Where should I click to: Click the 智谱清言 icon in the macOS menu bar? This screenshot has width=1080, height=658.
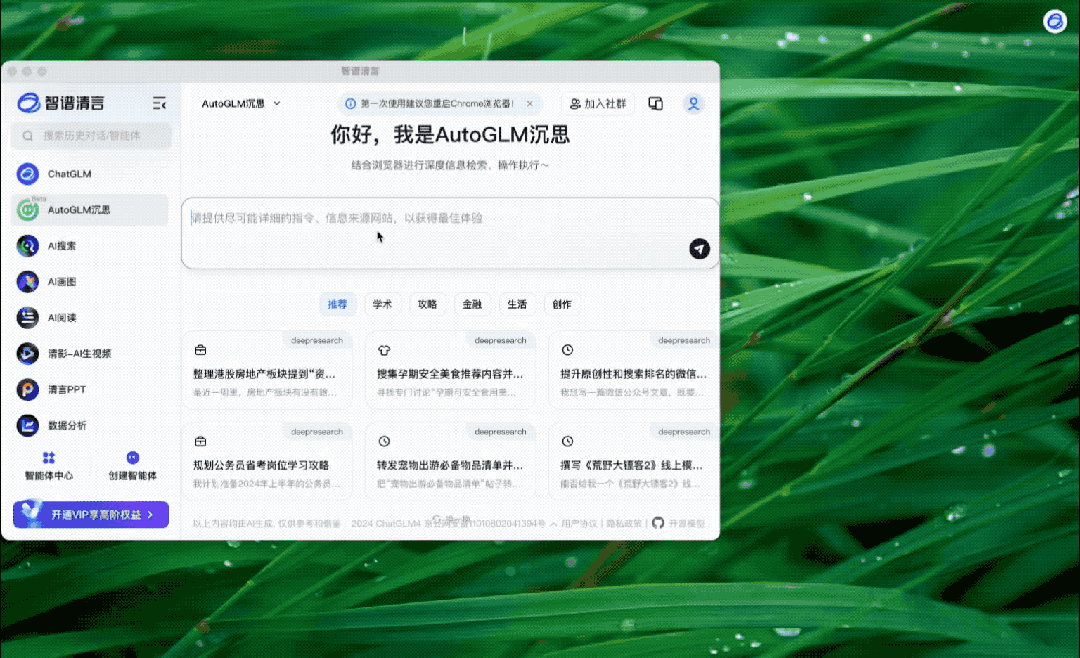(x=1054, y=21)
